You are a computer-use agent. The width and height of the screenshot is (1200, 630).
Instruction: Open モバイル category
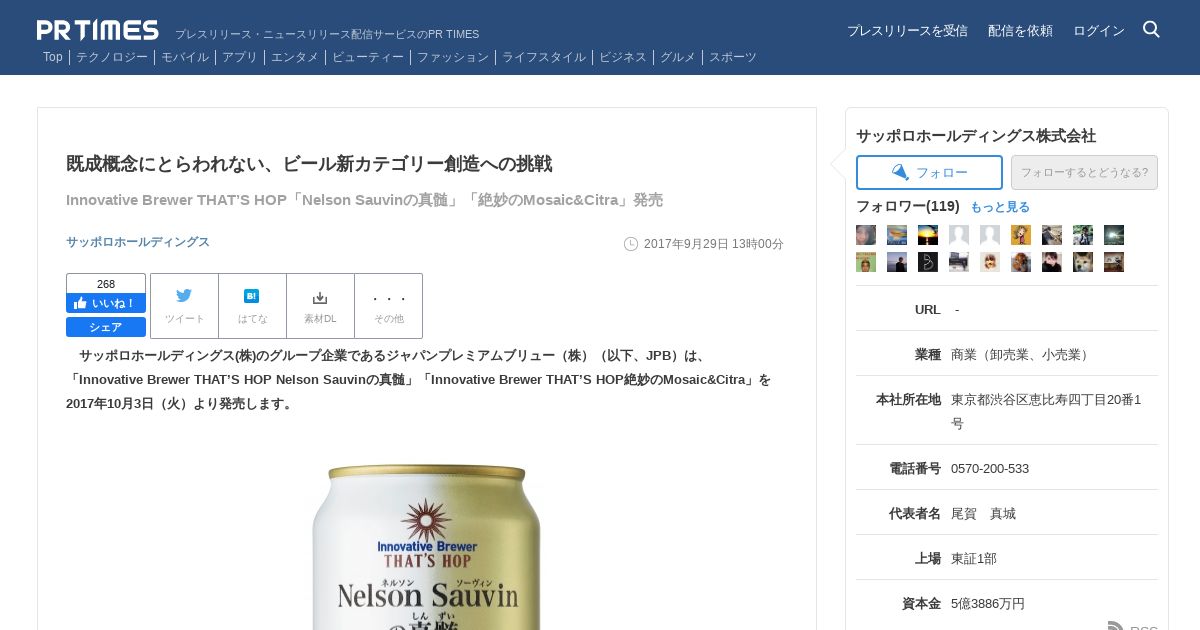[185, 57]
